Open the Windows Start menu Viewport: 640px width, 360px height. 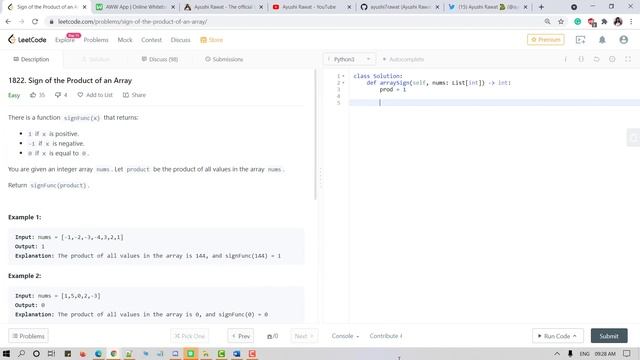tap(6, 353)
